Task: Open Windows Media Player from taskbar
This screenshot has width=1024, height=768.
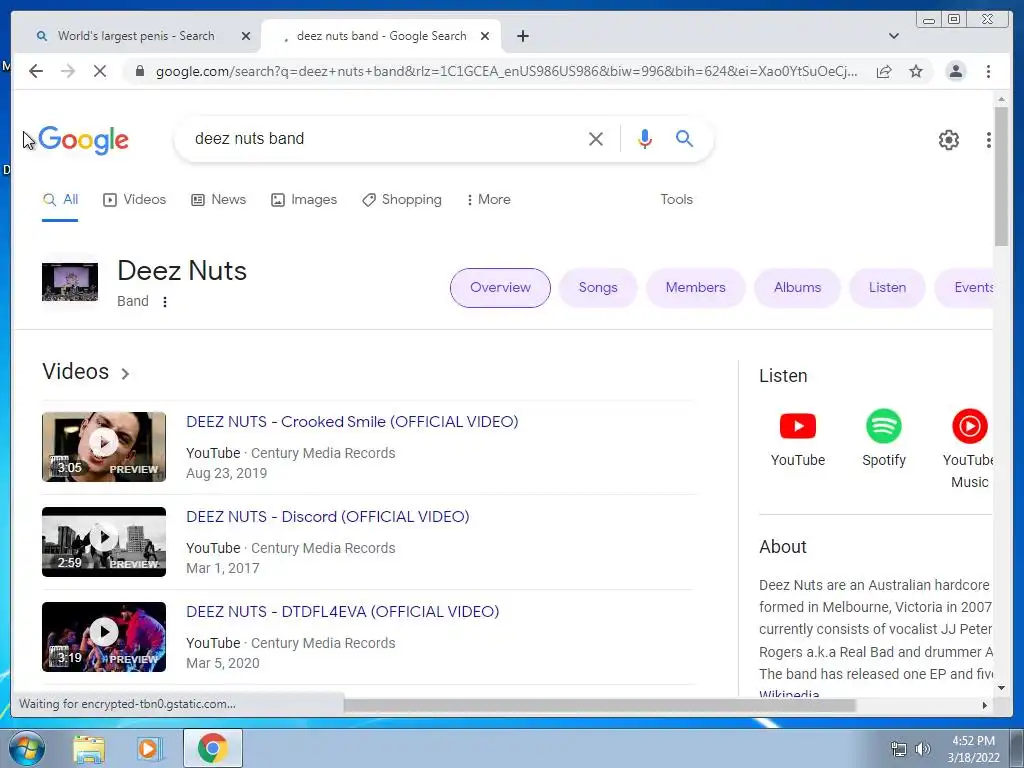Action: tap(149, 749)
